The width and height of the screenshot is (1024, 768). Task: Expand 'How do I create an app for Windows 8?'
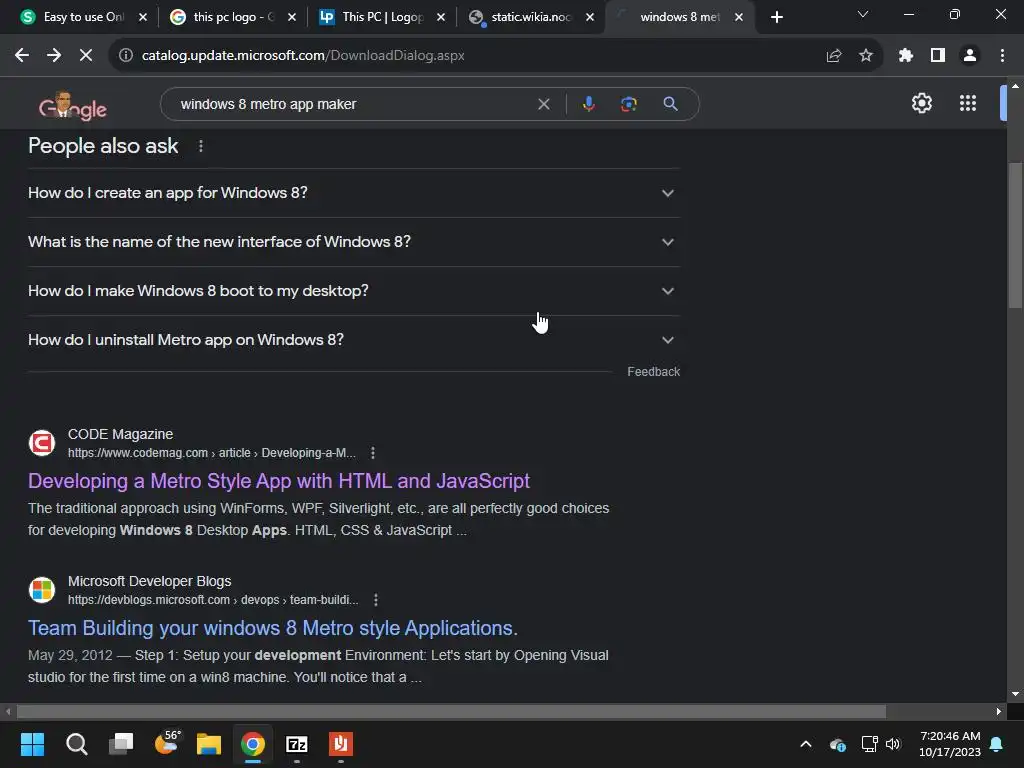pos(353,193)
